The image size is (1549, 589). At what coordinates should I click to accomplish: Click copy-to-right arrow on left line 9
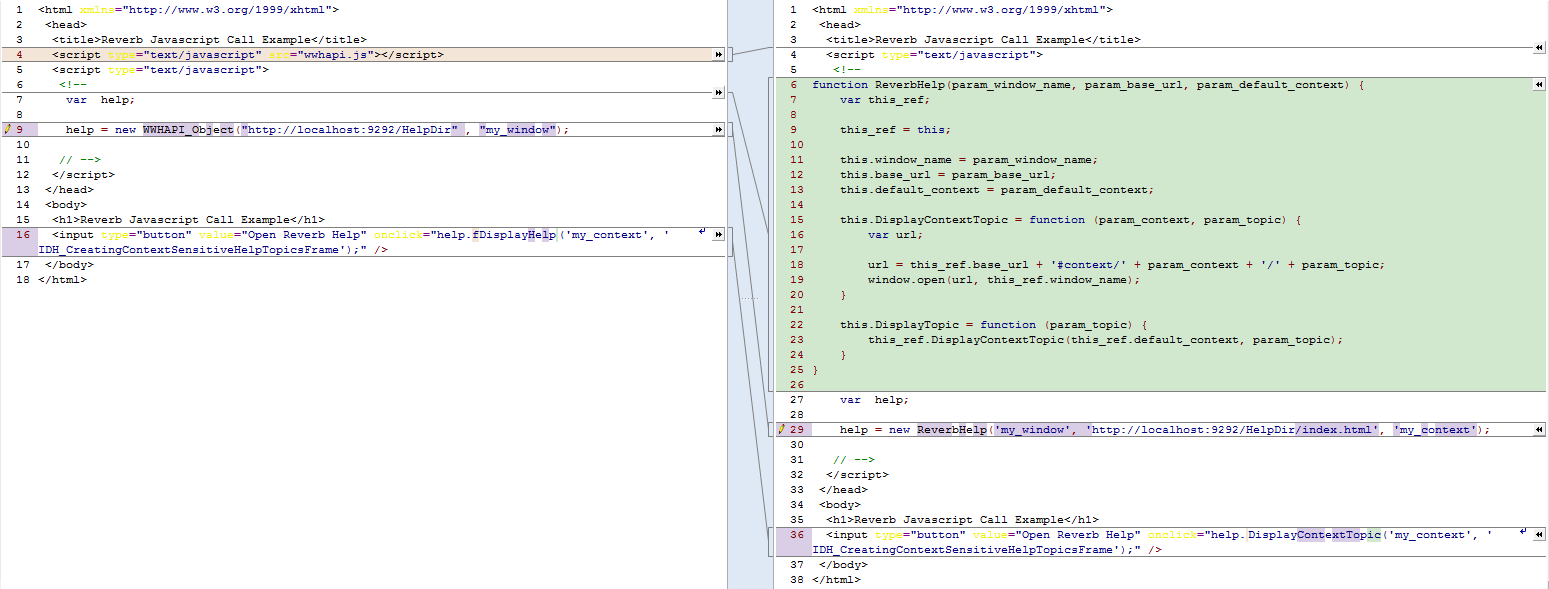pyautogui.click(x=718, y=130)
